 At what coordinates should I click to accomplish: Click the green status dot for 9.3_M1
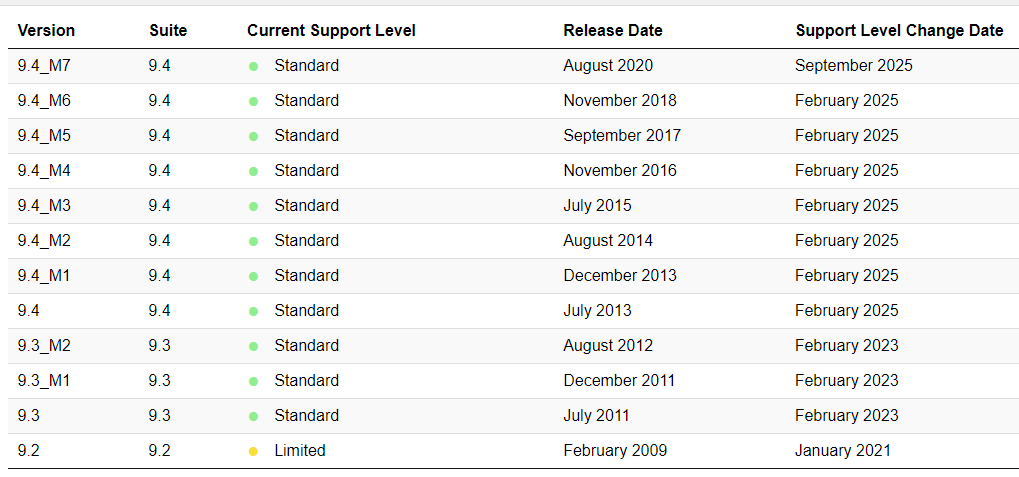pos(253,381)
